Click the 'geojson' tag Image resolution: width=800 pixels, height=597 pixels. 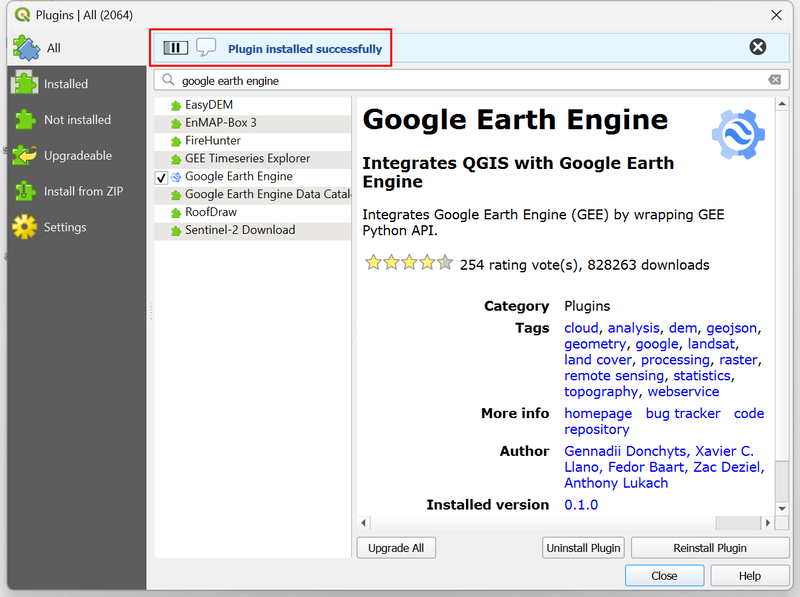click(732, 328)
